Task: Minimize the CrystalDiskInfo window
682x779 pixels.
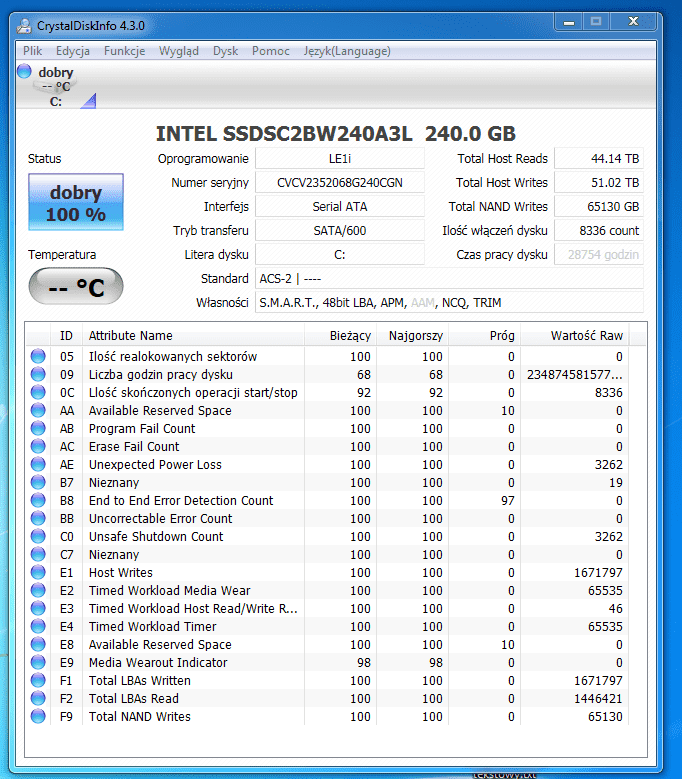Action: click(x=569, y=22)
